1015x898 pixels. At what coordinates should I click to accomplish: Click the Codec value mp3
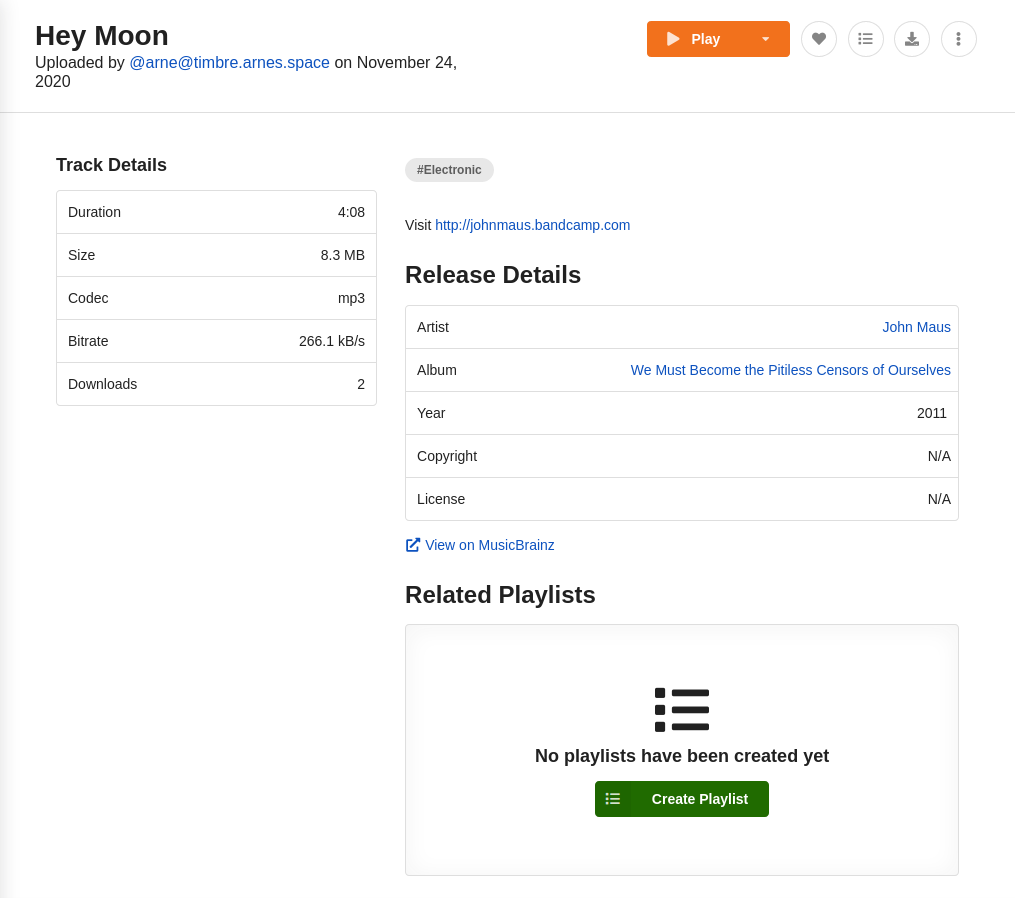[x=351, y=298]
